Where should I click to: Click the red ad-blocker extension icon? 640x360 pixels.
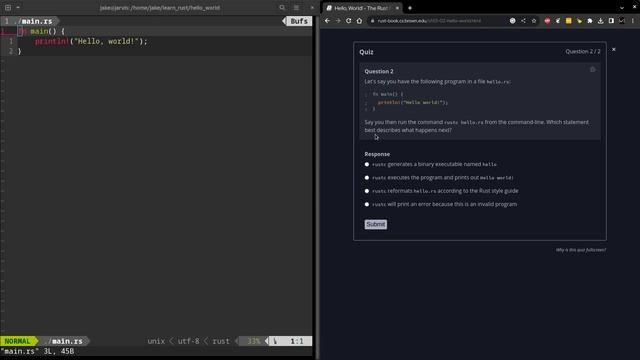coord(547,20)
